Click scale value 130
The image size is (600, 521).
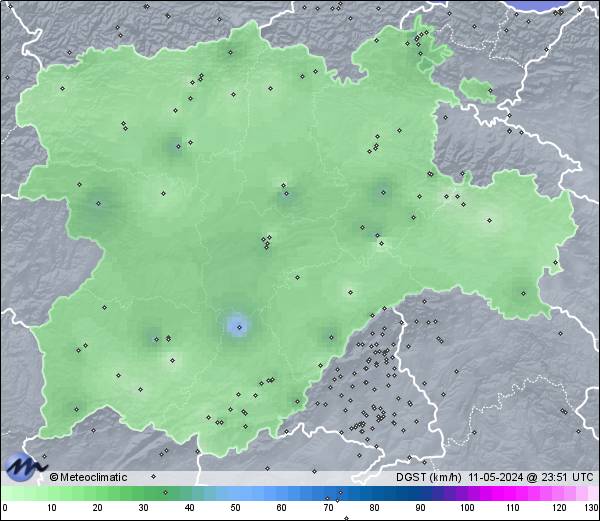coord(591,508)
